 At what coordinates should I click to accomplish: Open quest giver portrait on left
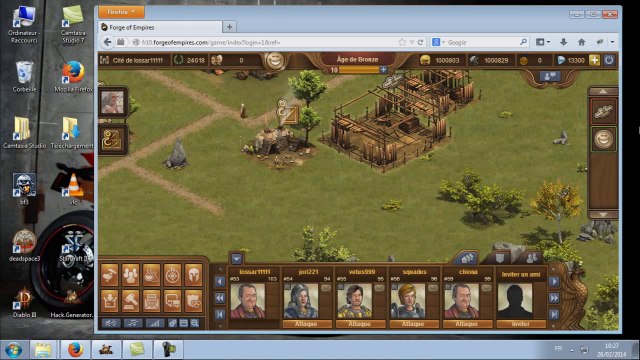tap(112, 102)
